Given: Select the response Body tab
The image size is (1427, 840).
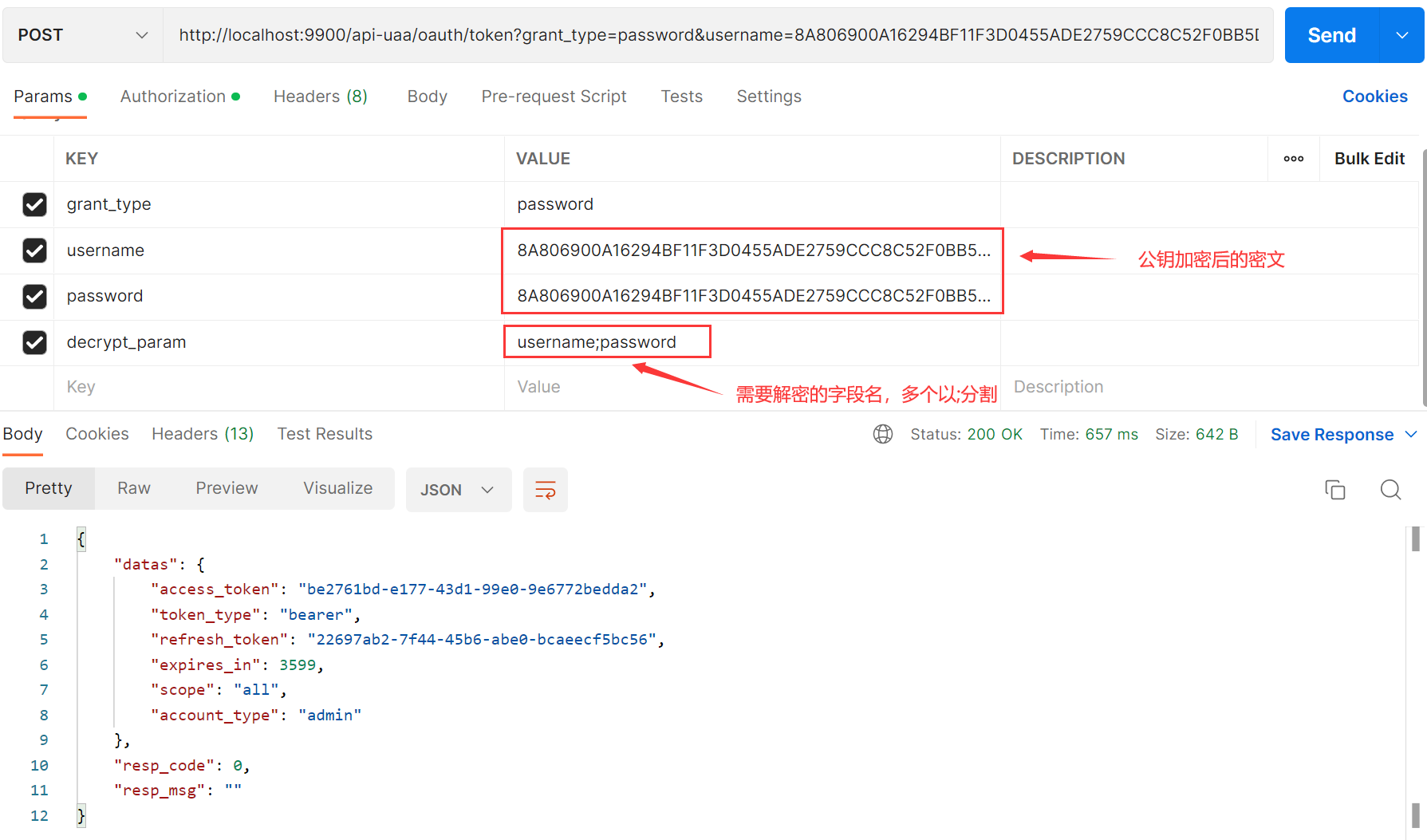Looking at the screenshot, I should coord(22,434).
